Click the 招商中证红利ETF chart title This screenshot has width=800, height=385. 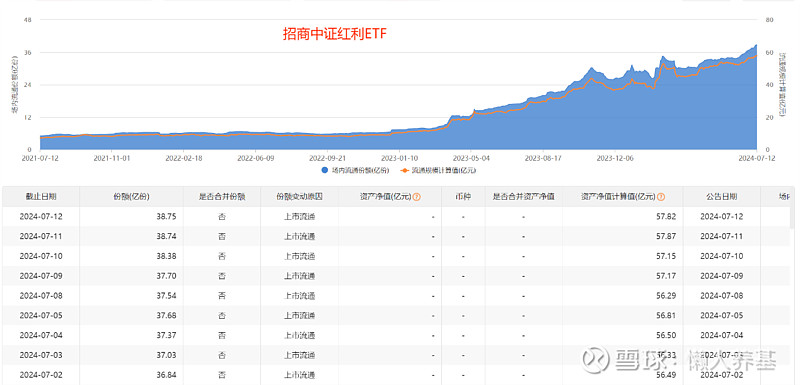[335, 34]
